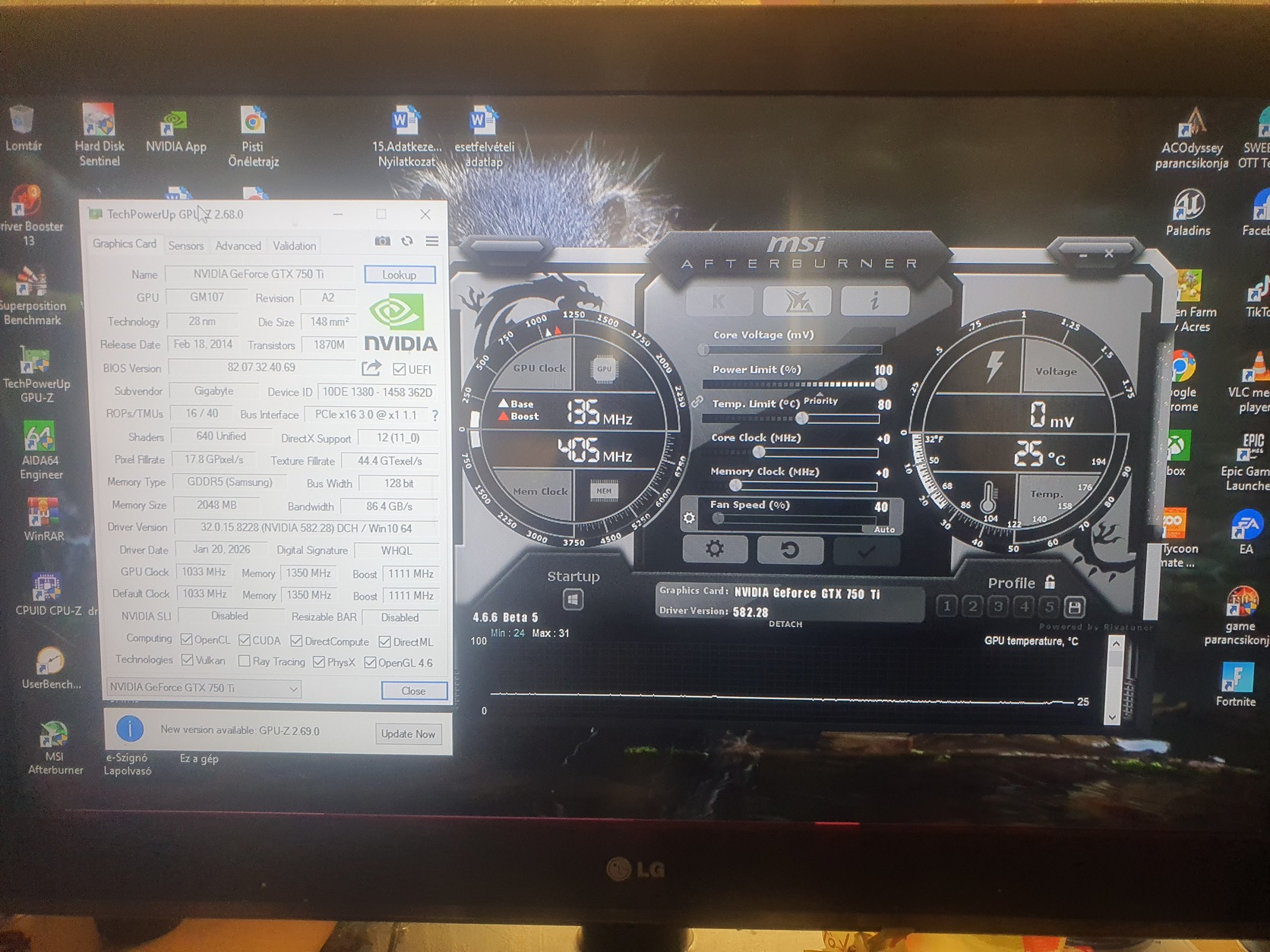Open the Afterburner info button
The height and width of the screenshot is (952, 1270).
(x=875, y=301)
